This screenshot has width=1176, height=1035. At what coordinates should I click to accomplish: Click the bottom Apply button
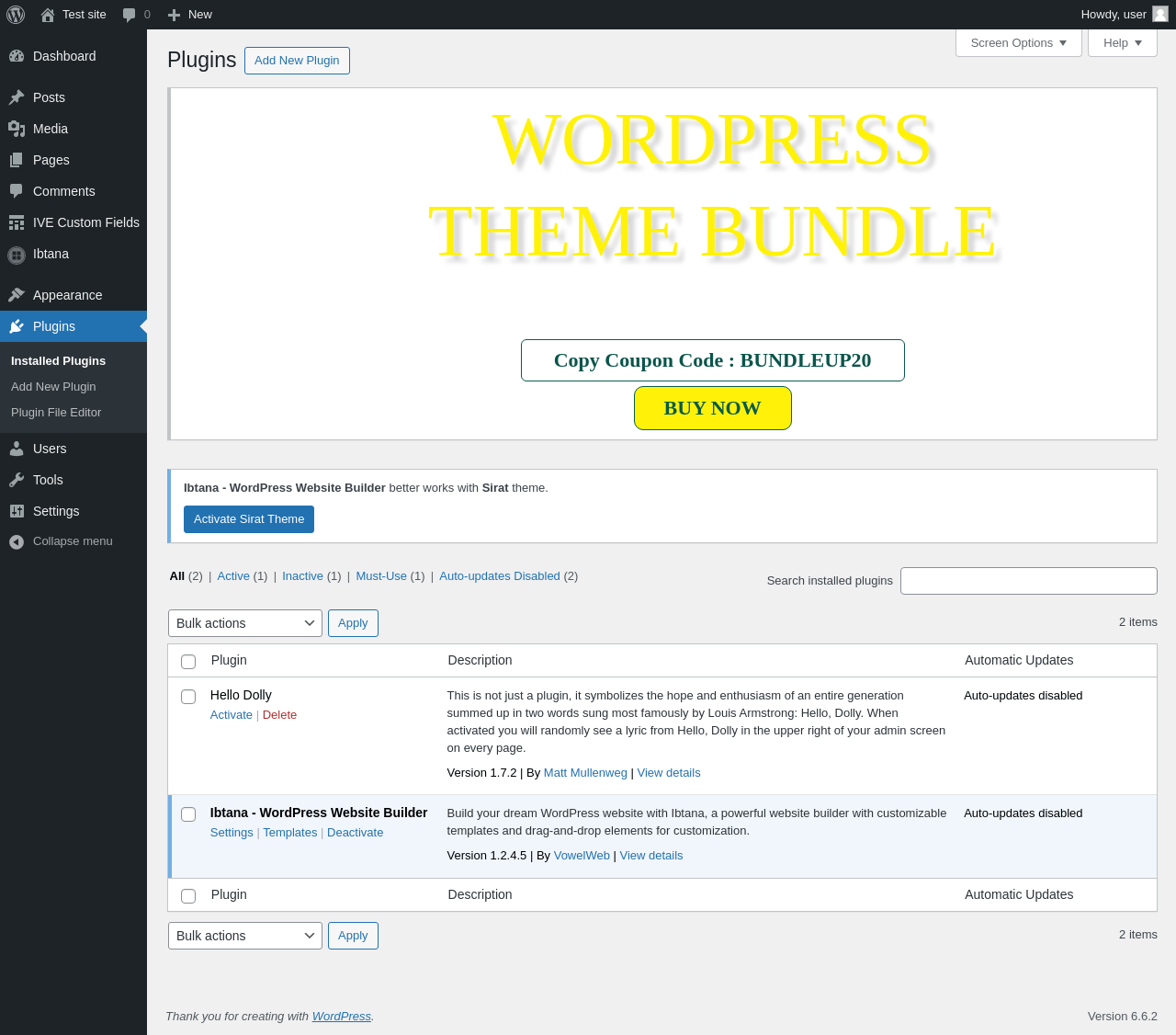point(353,936)
